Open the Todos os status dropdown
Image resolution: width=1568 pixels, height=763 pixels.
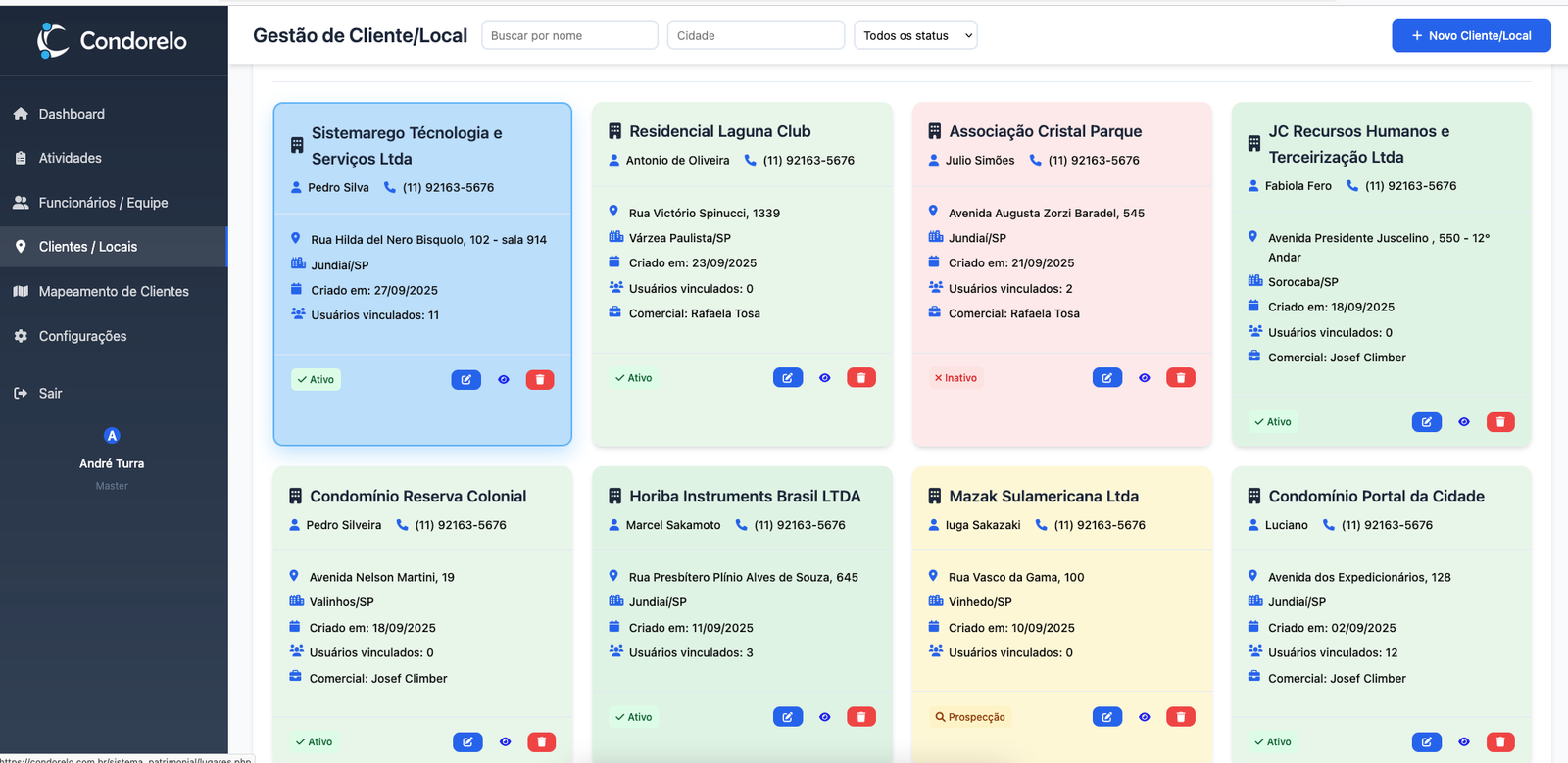pos(915,36)
